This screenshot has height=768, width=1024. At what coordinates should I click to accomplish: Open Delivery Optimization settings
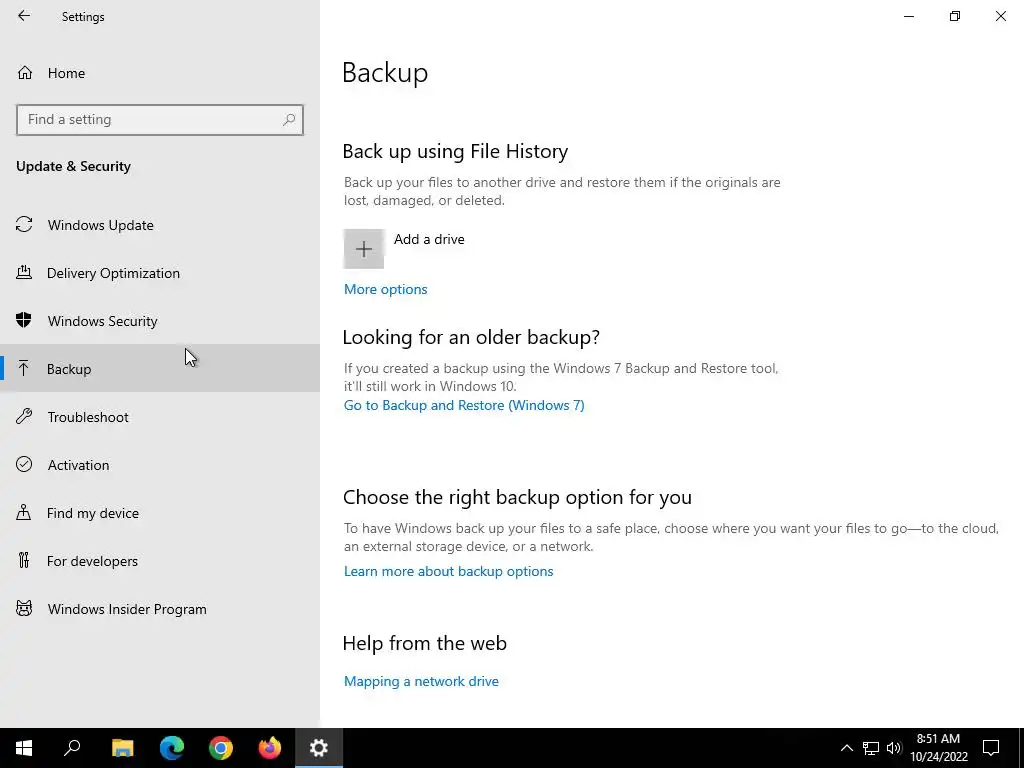pos(160,273)
